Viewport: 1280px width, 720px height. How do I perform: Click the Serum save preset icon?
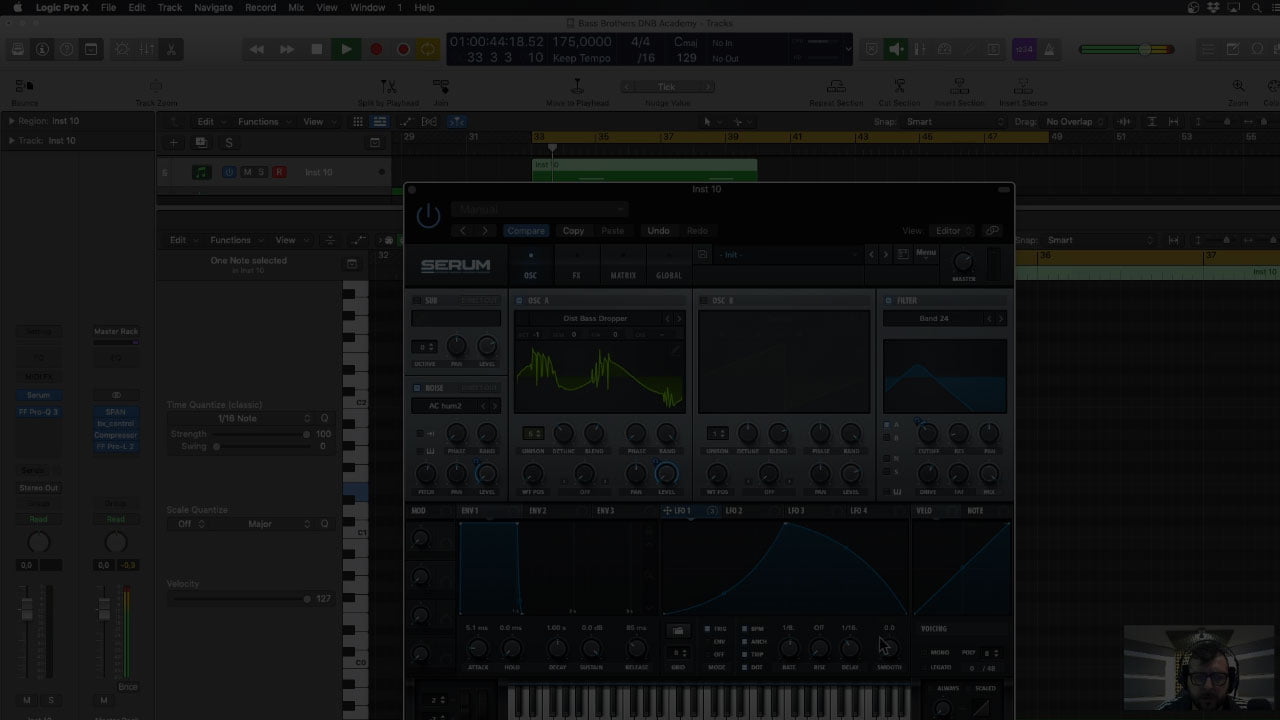[703, 255]
